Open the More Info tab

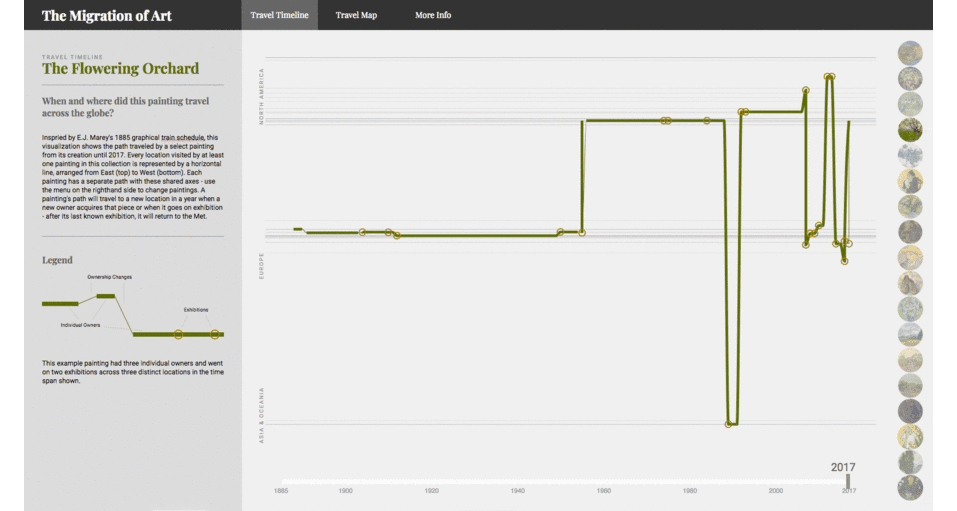pyautogui.click(x=433, y=15)
